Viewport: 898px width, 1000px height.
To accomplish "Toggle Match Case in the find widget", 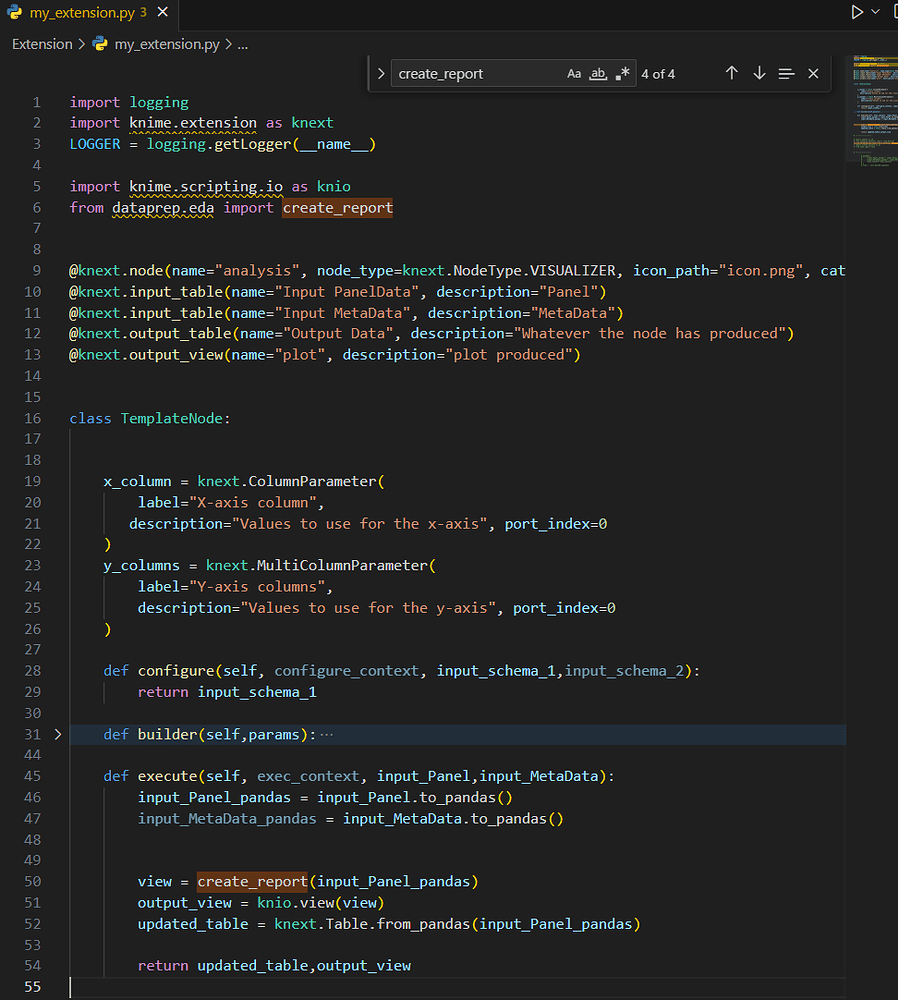I will pos(573,73).
